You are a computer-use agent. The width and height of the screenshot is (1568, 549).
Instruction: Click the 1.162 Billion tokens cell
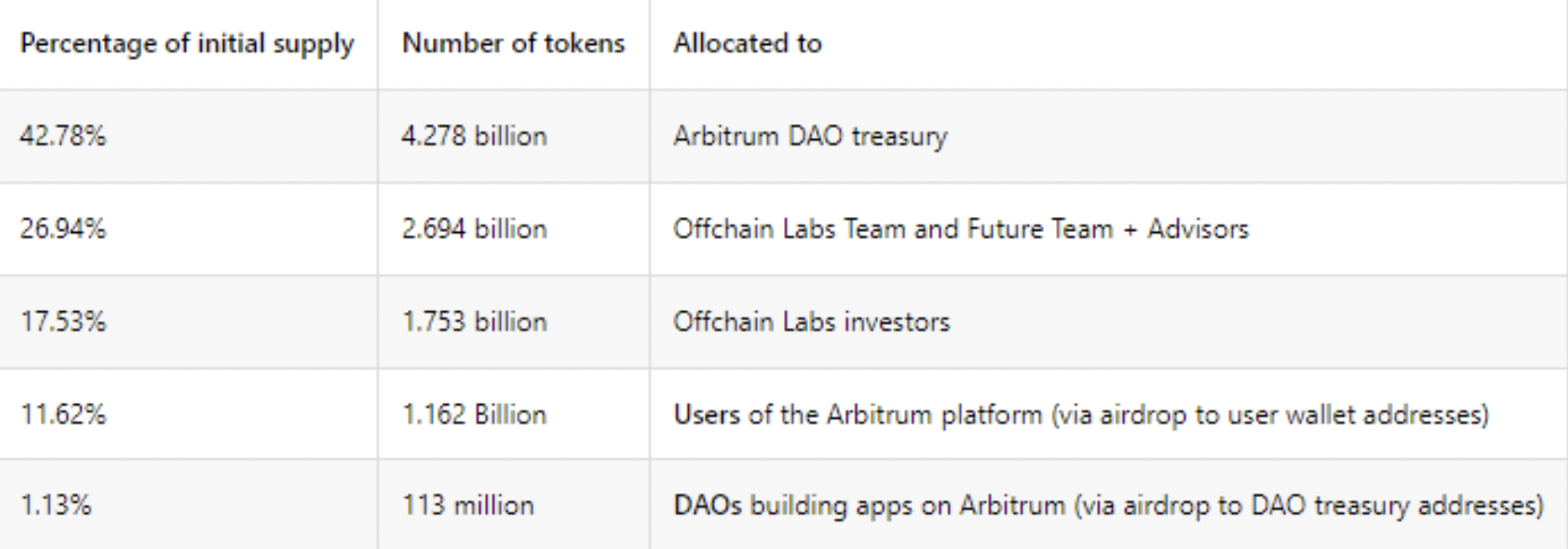(514, 414)
